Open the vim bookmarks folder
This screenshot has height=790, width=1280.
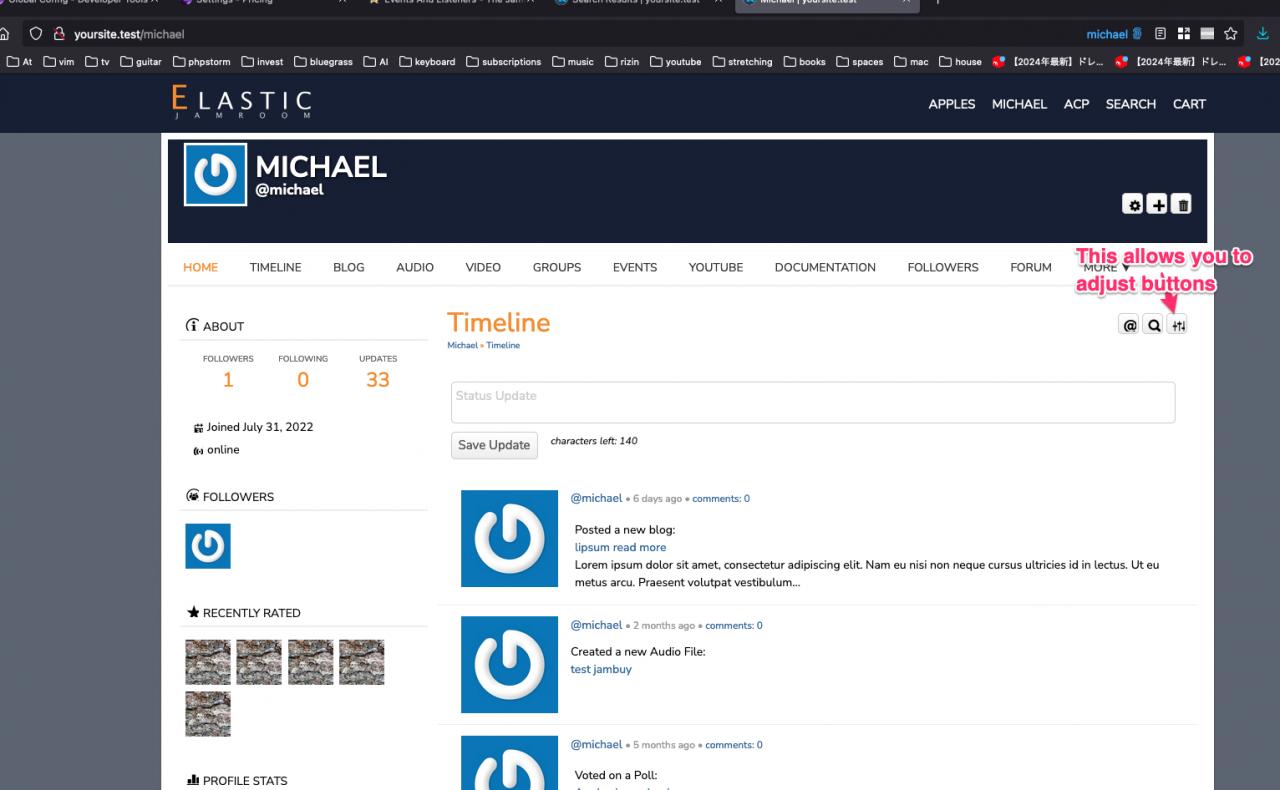point(60,62)
